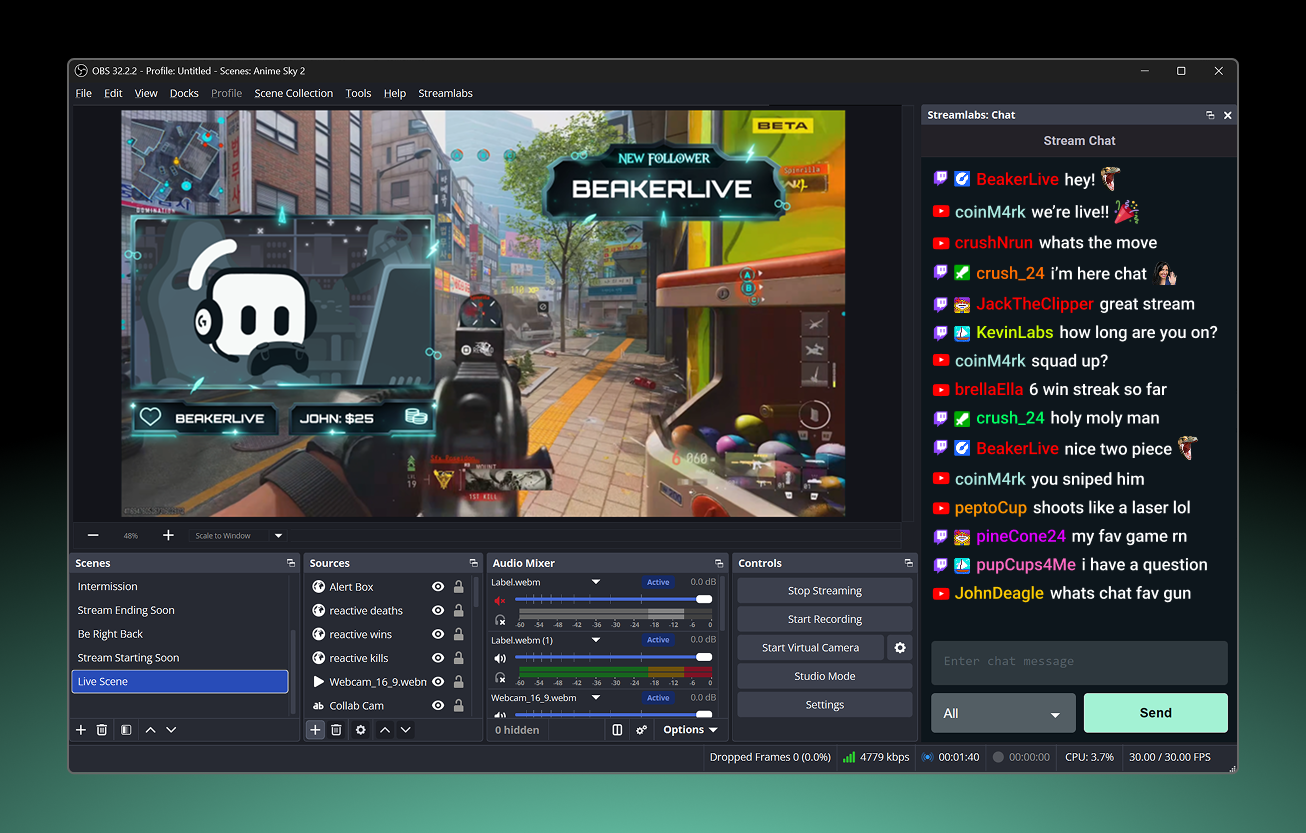The width and height of the screenshot is (1306, 833).
Task: Open scene filters icon in Scenes toolbar
Action: pyautogui.click(x=126, y=730)
